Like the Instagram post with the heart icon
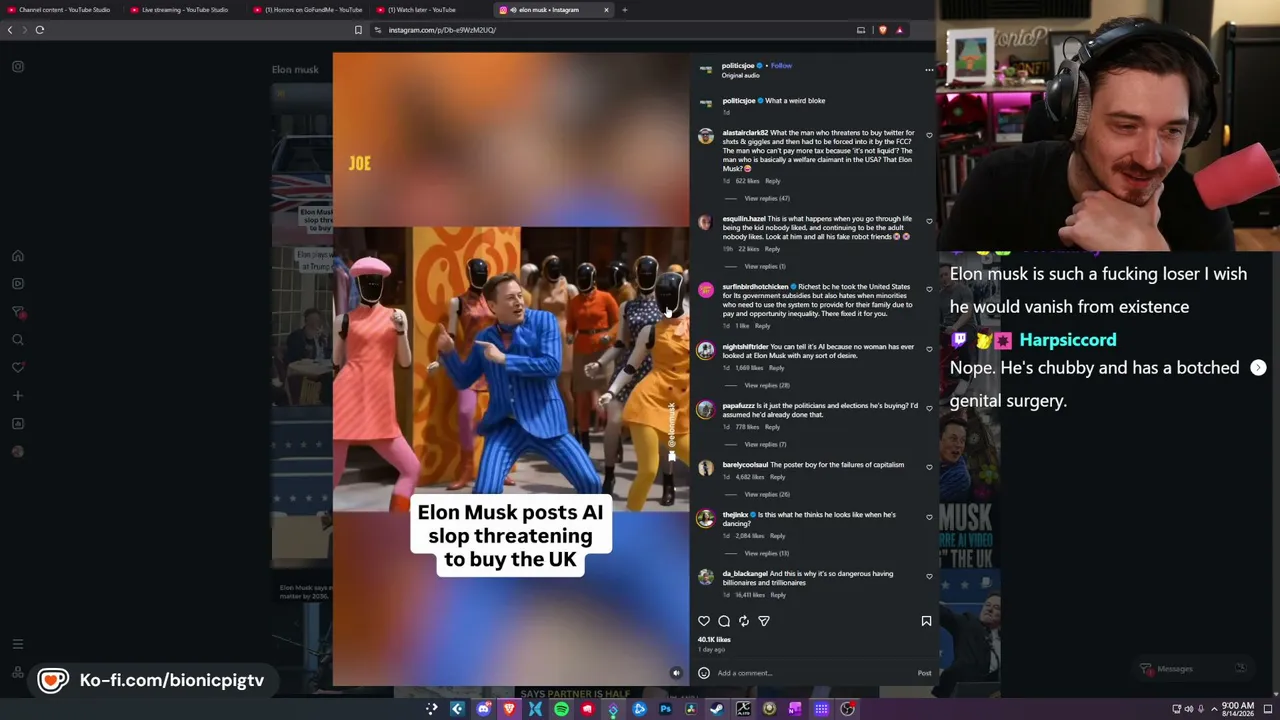The width and height of the screenshot is (1280, 720). click(704, 621)
